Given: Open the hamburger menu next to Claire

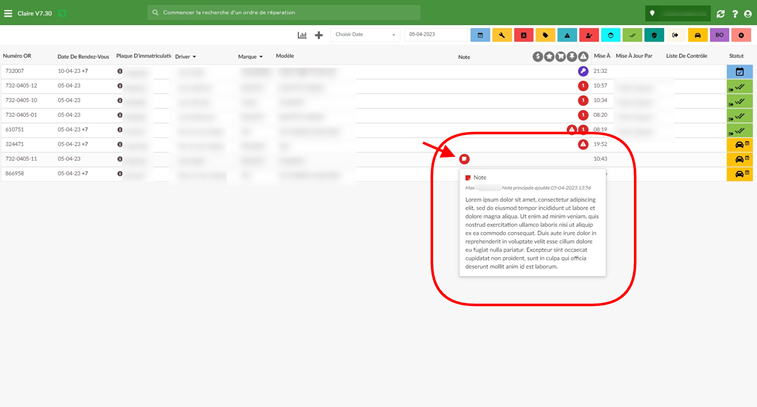Looking at the screenshot, I should coord(8,14).
